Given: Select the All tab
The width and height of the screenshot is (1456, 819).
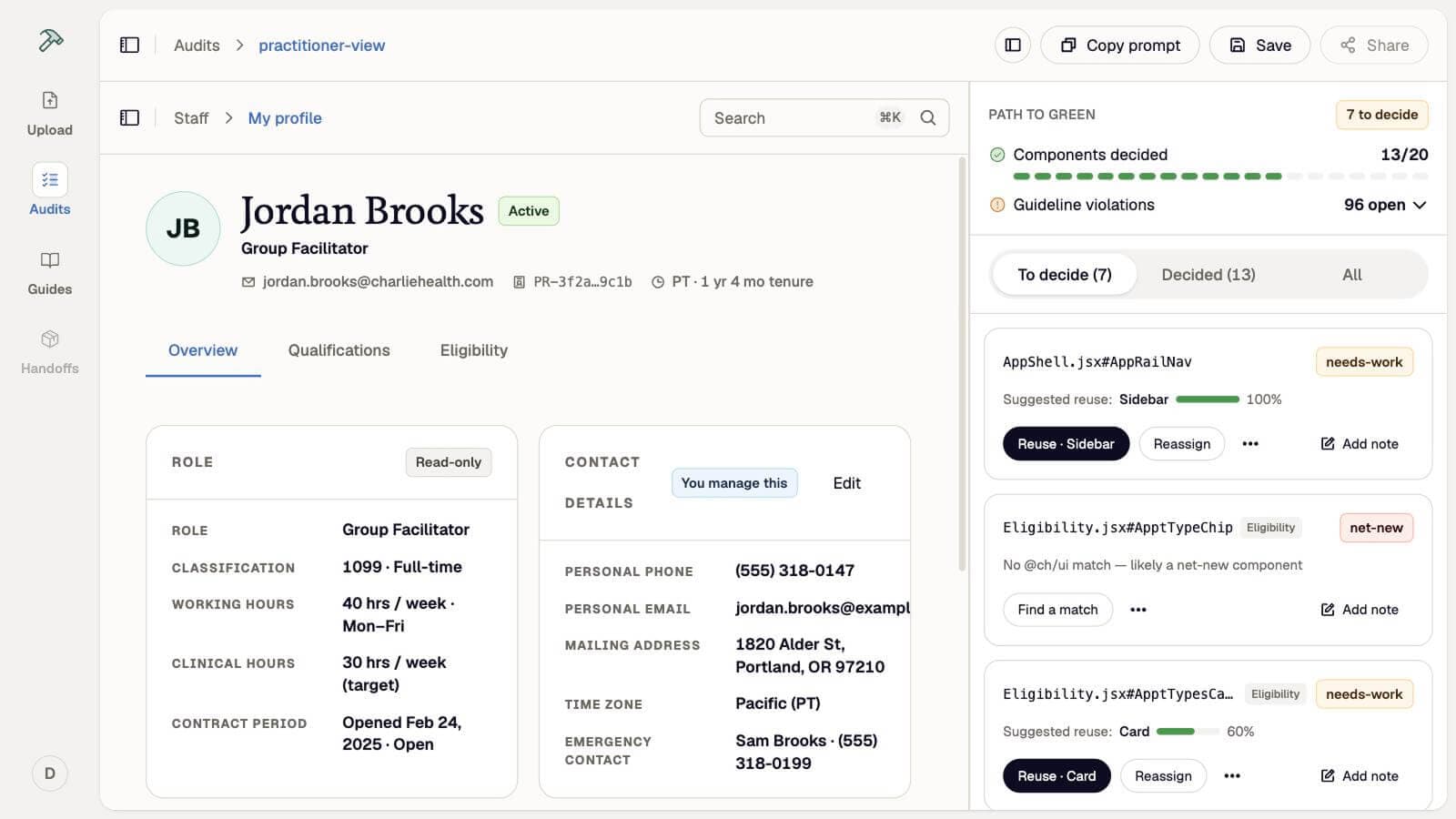Looking at the screenshot, I should [x=1352, y=275].
